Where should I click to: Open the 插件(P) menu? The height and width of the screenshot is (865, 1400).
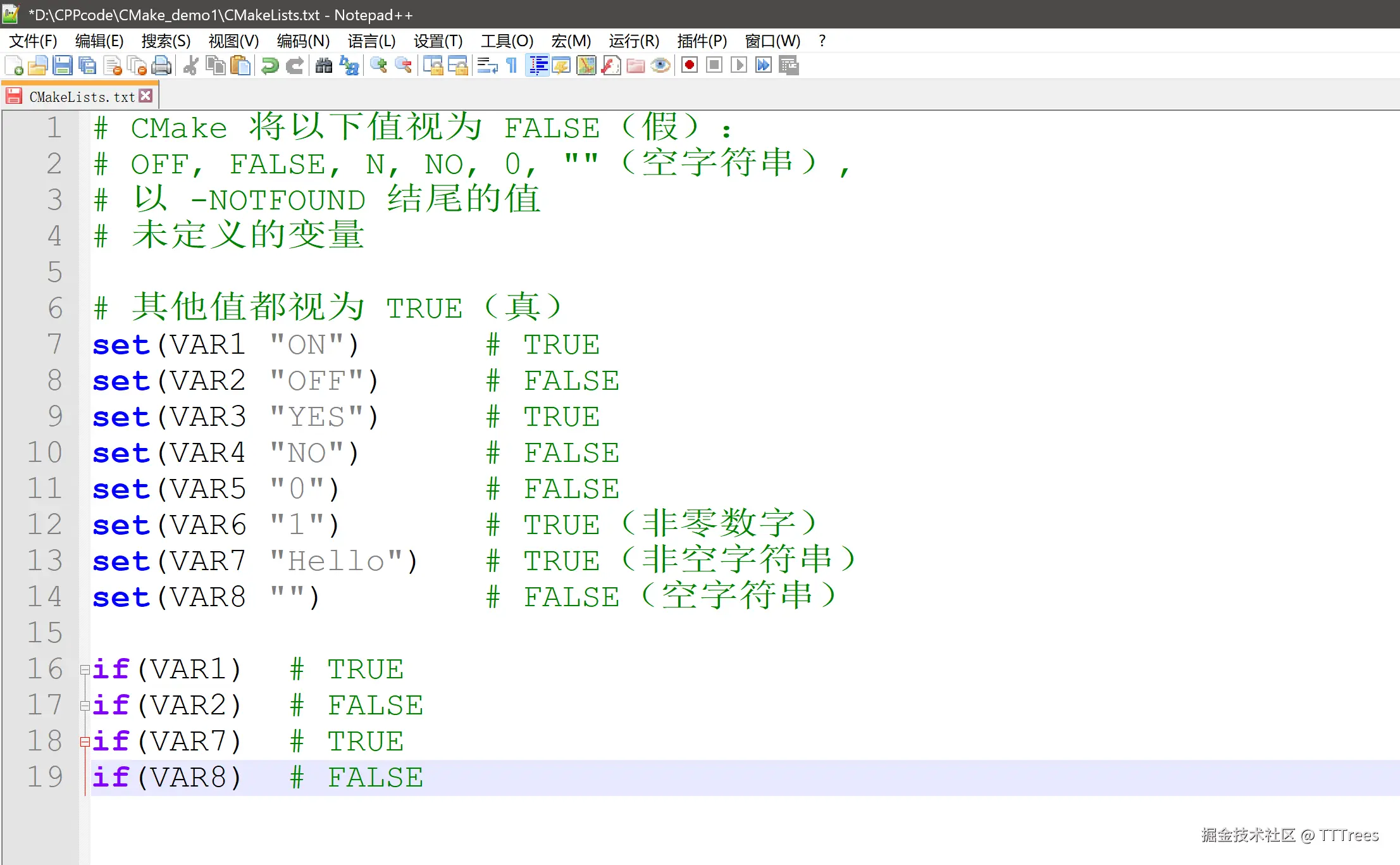(702, 41)
